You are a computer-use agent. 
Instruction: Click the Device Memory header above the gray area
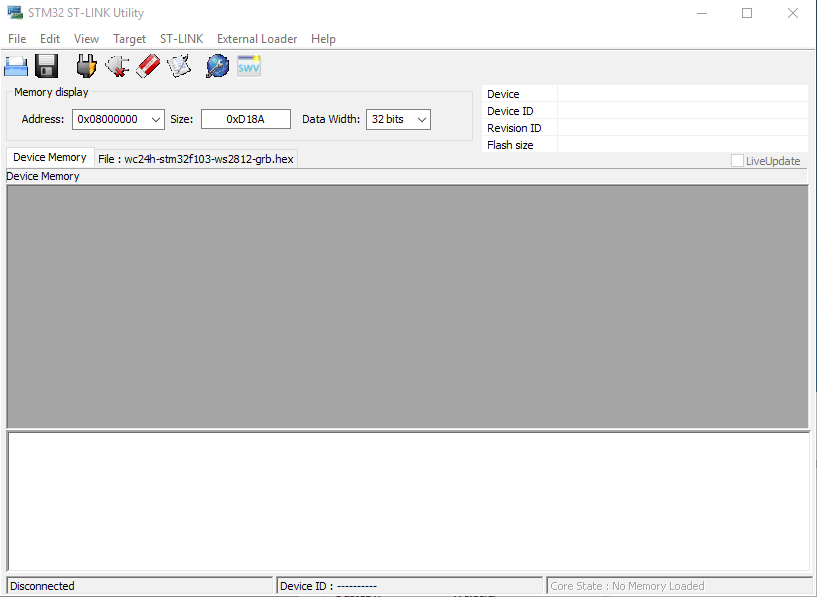click(x=43, y=176)
